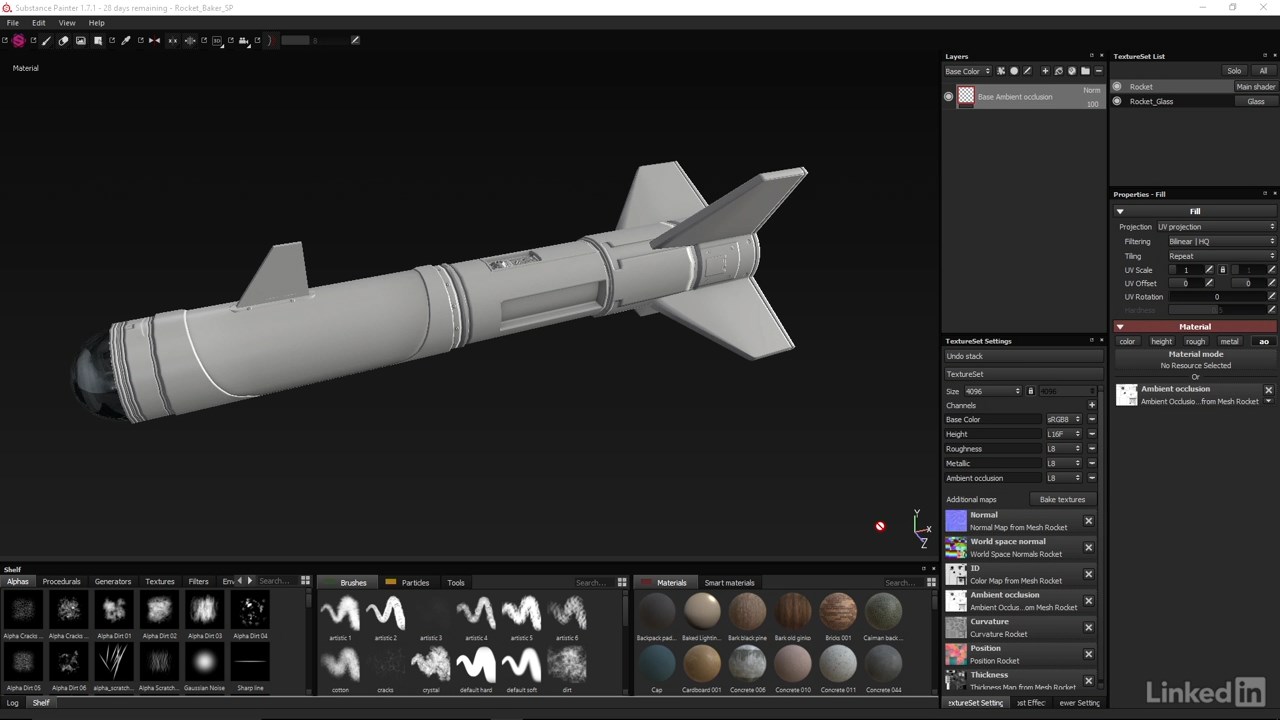
Task: Hide the Base Ambient occlusion layer
Action: tap(949, 97)
